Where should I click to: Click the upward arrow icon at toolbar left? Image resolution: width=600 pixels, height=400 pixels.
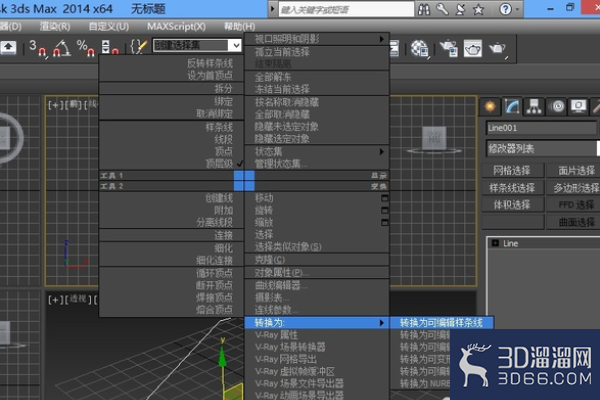[8, 48]
